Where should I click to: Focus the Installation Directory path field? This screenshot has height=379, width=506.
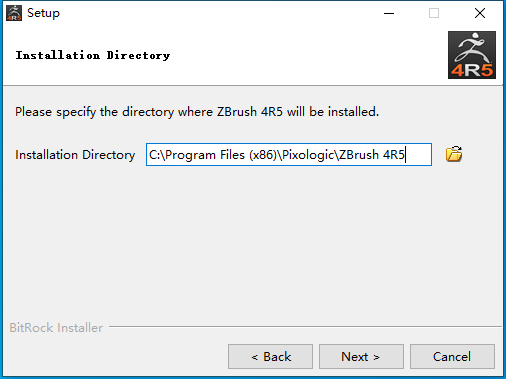(289, 155)
